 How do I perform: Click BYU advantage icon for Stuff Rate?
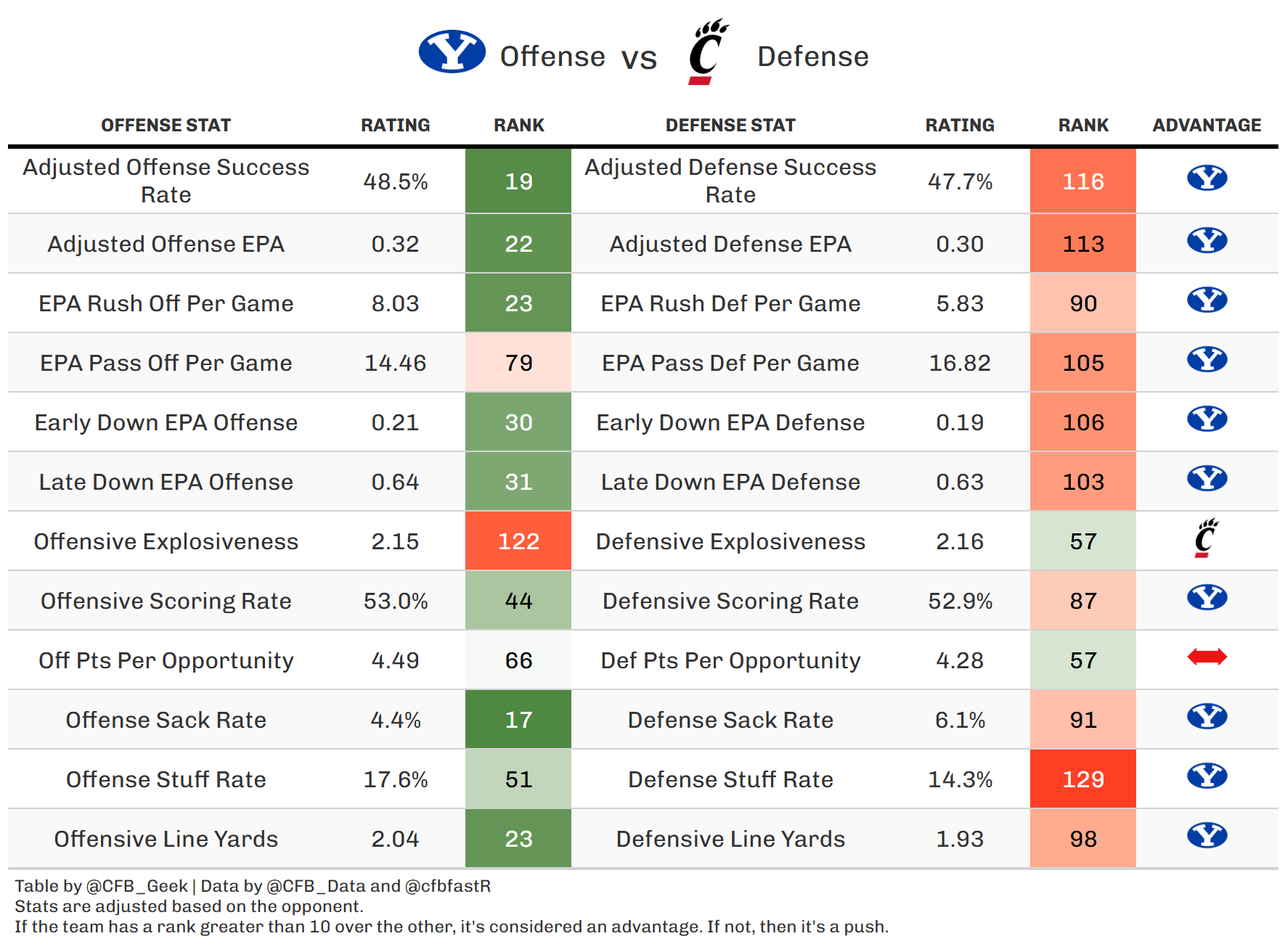point(1207,776)
